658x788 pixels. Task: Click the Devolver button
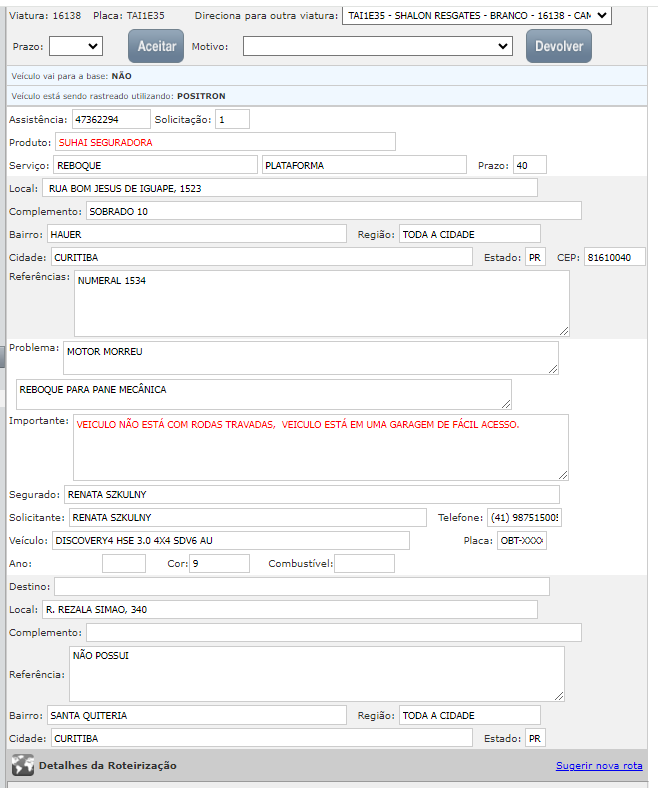tap(559, 46)
